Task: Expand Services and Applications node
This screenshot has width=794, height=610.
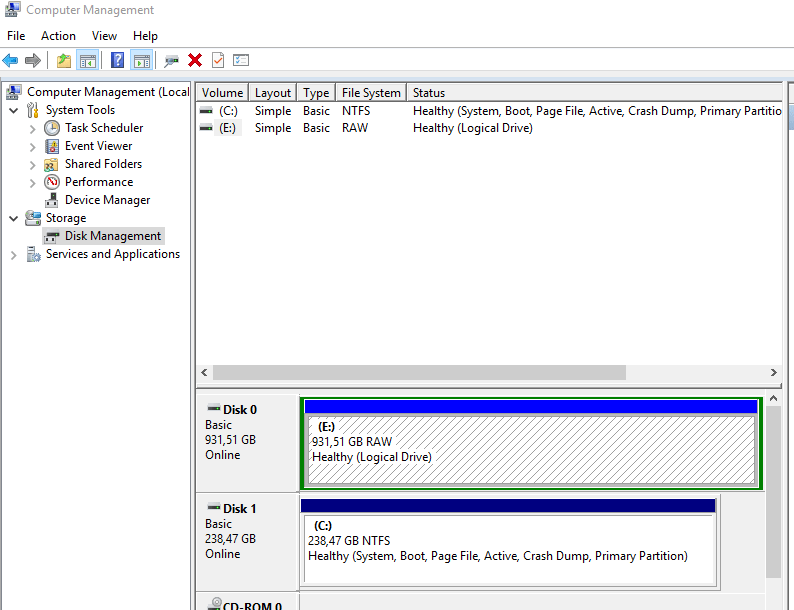Action: 14,255
